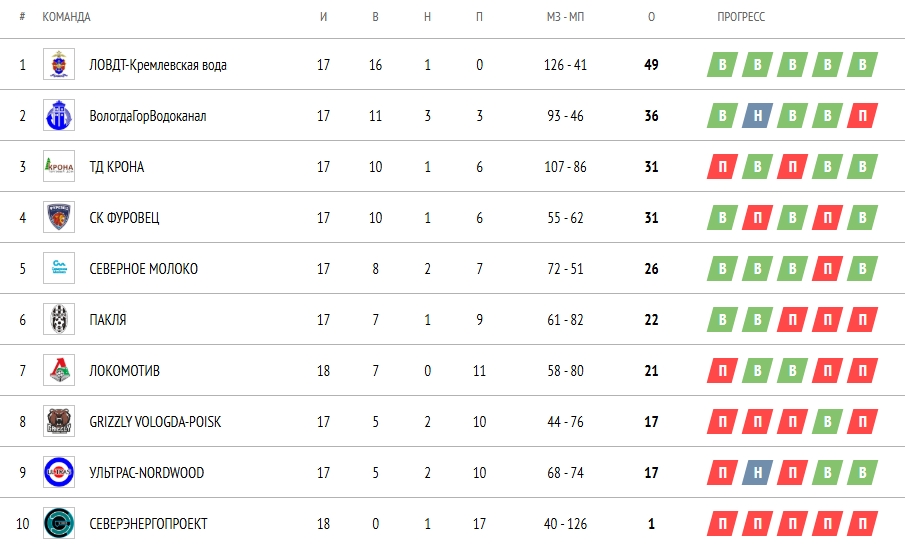Click the СК ФУРОВЕЦ team logo

[58, 218]
